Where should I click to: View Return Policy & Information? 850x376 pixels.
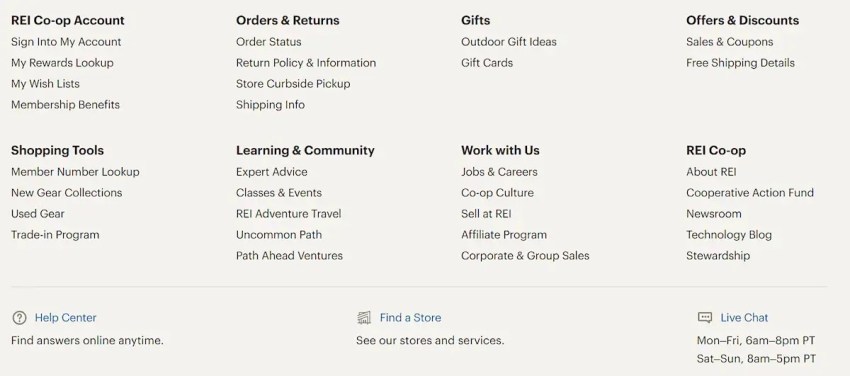tap(306, 63)
